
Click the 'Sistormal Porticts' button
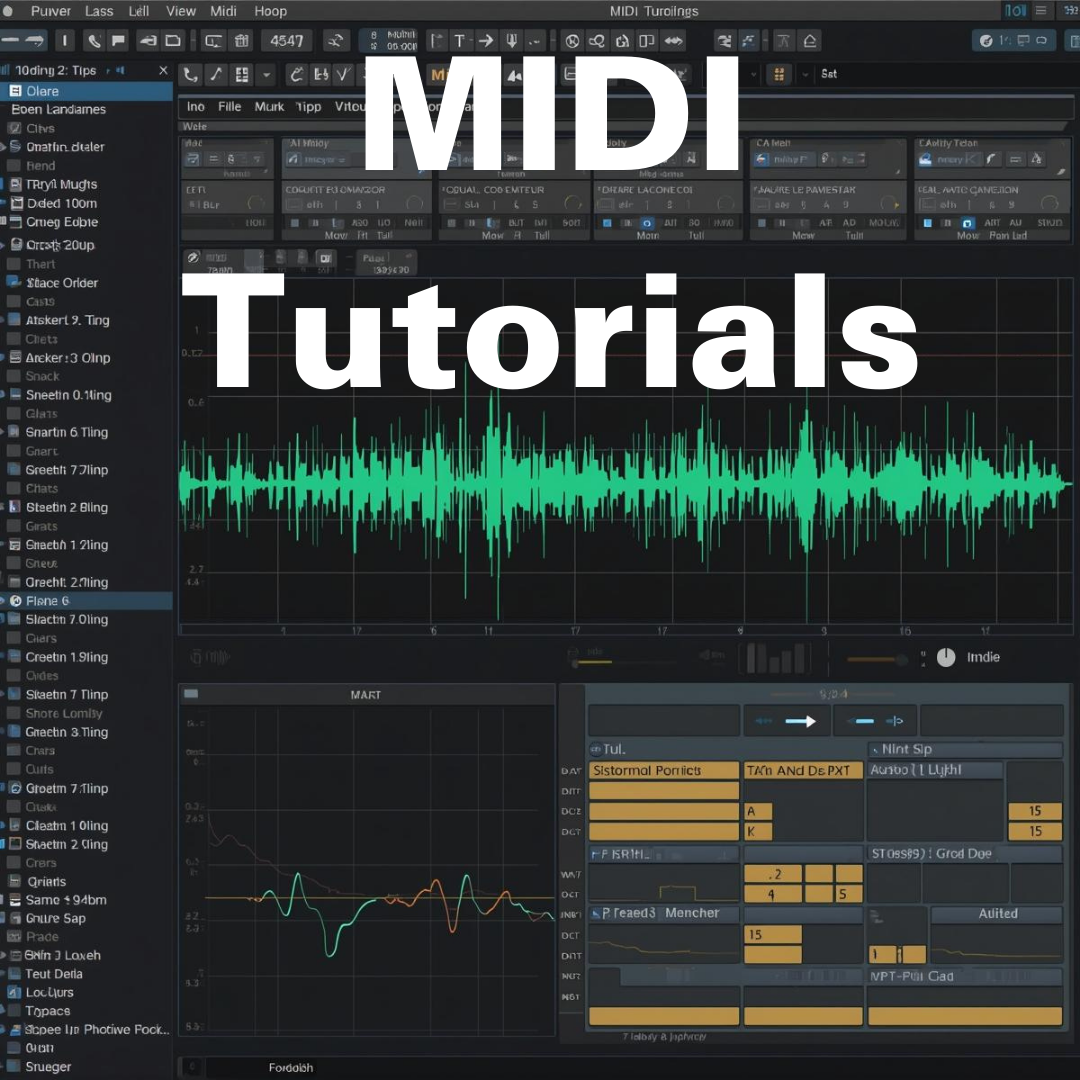(663, 771)
